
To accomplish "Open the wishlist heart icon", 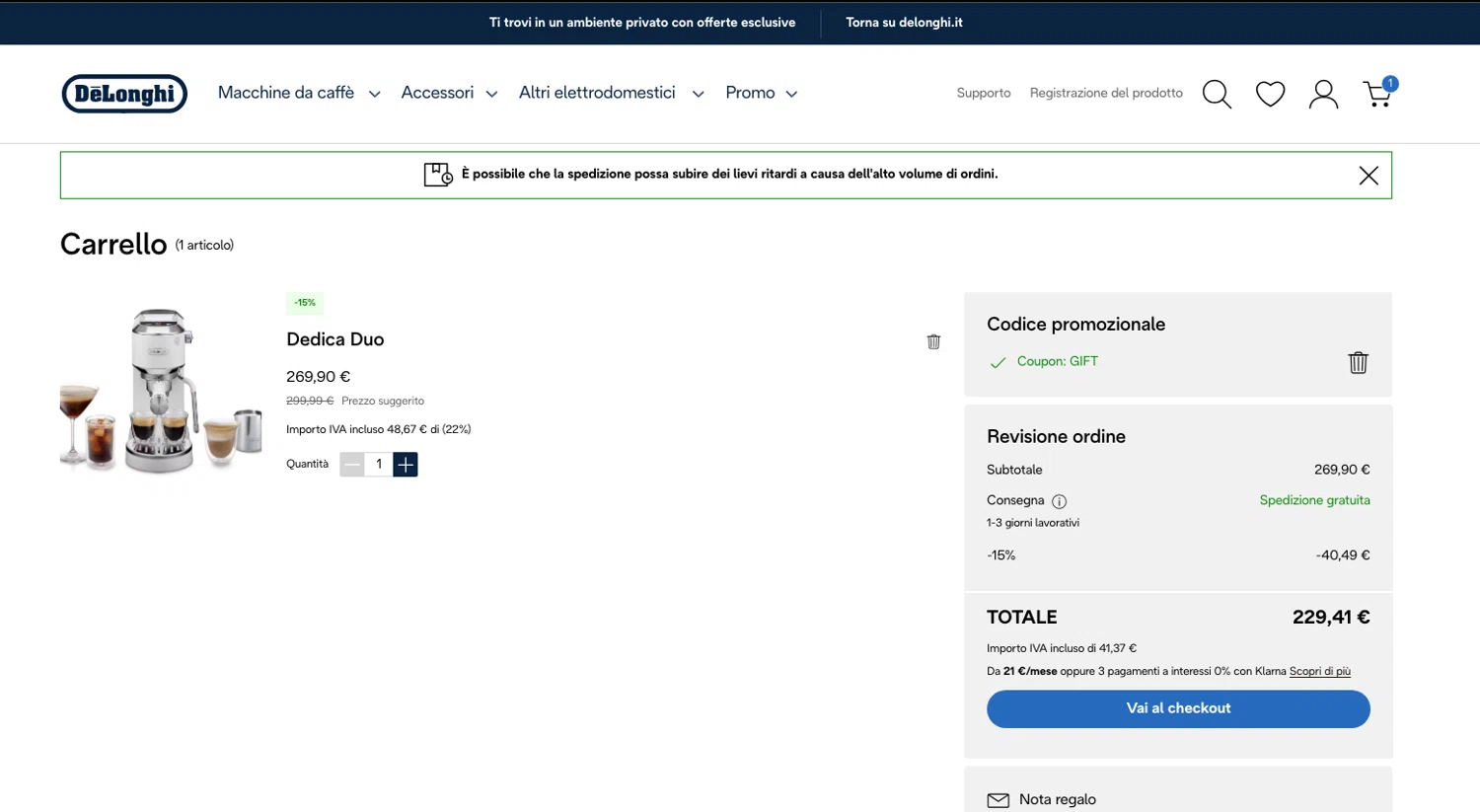I will tap(1270, 94).
